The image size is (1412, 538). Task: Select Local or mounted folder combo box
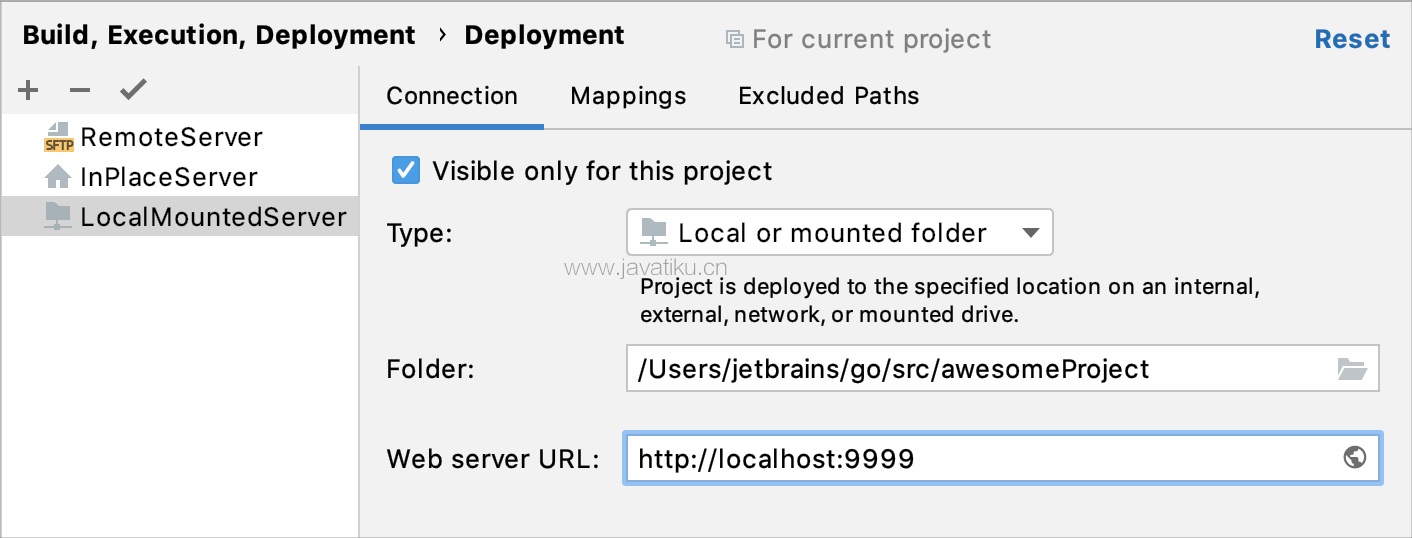click(x=839, y=232)
